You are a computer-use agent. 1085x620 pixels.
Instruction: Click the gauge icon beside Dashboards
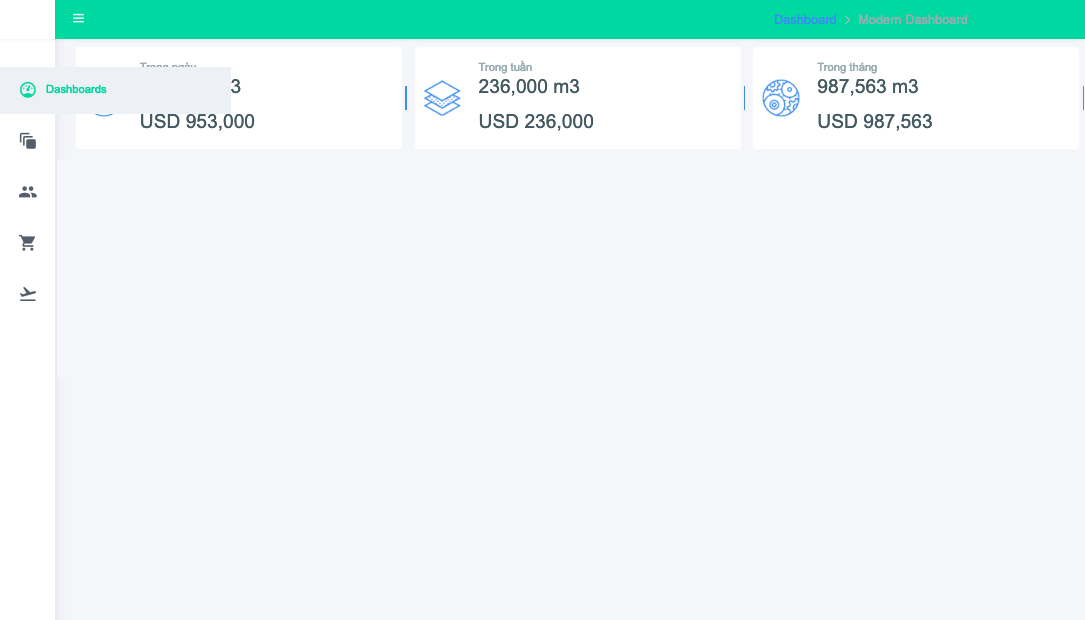click(x=28, y=89)
